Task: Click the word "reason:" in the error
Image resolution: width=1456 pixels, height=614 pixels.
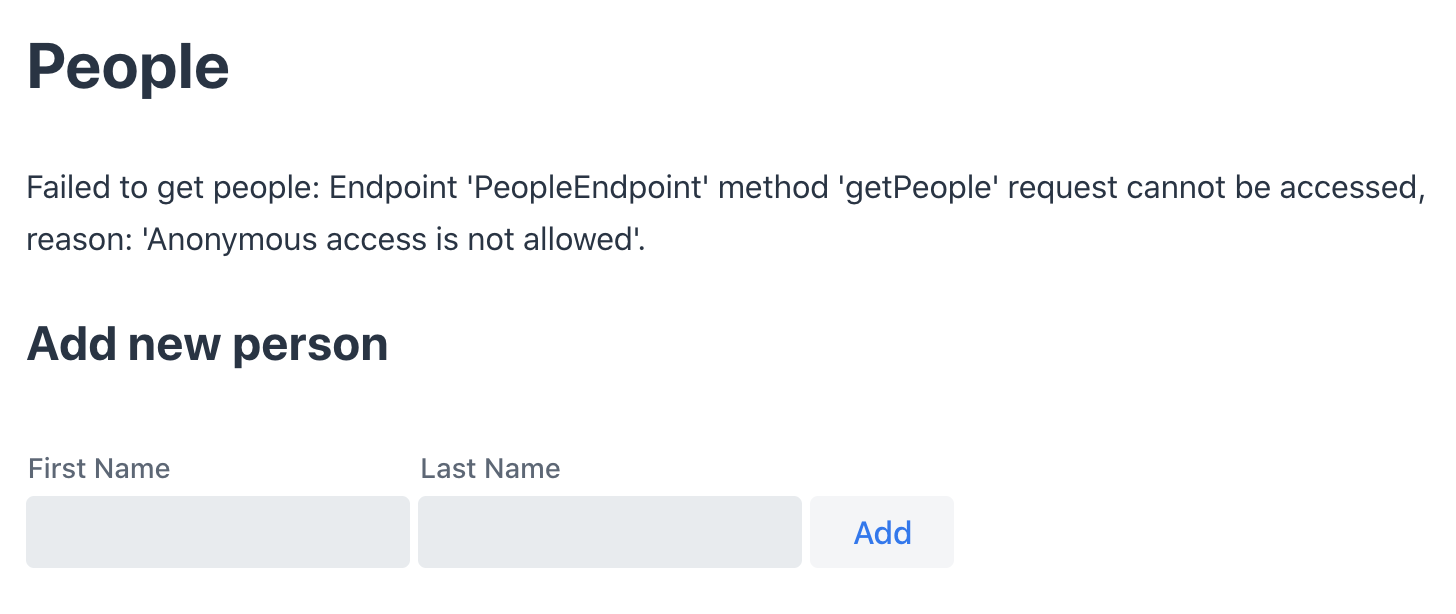Action: pos(82,241)
